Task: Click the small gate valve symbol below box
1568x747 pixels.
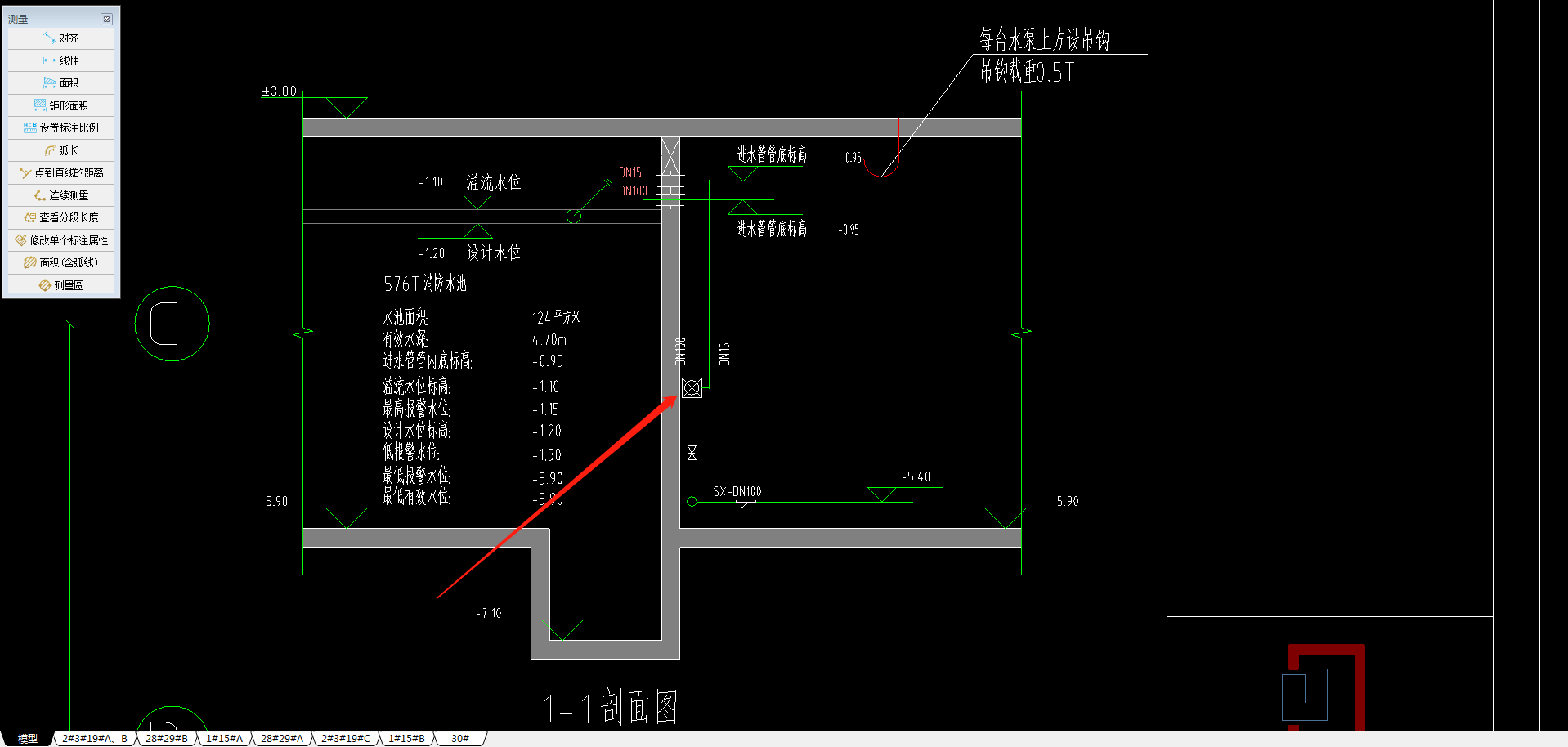Action: pyautogui.click(x=692, y=453)
